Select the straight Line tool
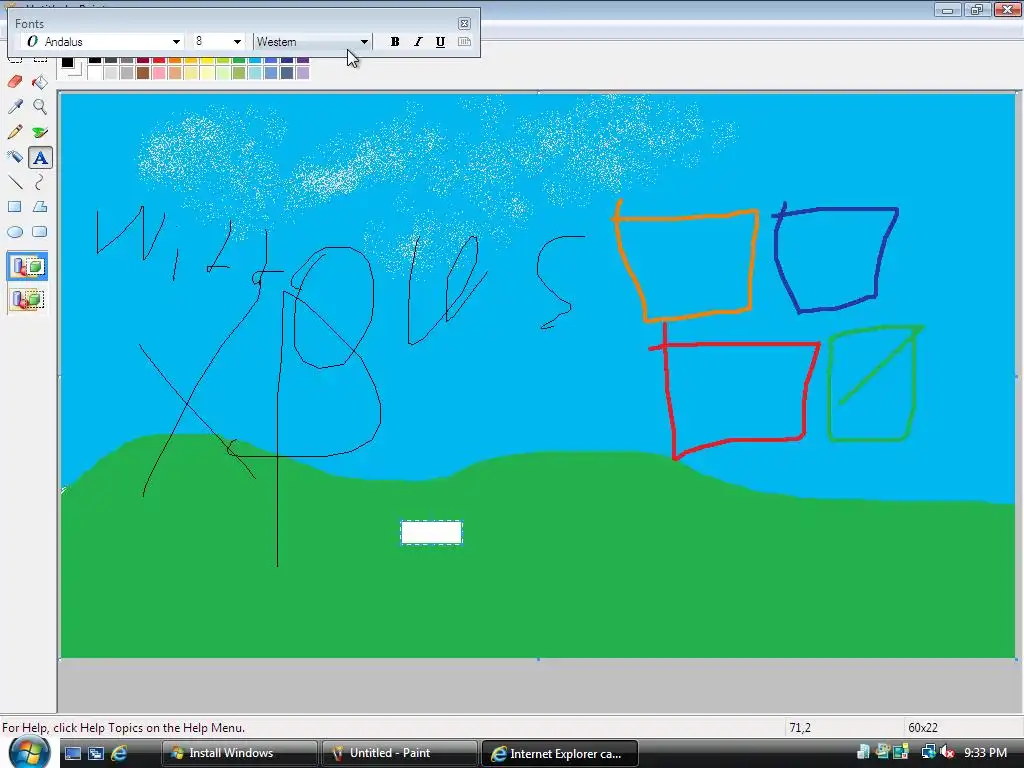This screenshot has width=1024, height=768. (15, 182)
